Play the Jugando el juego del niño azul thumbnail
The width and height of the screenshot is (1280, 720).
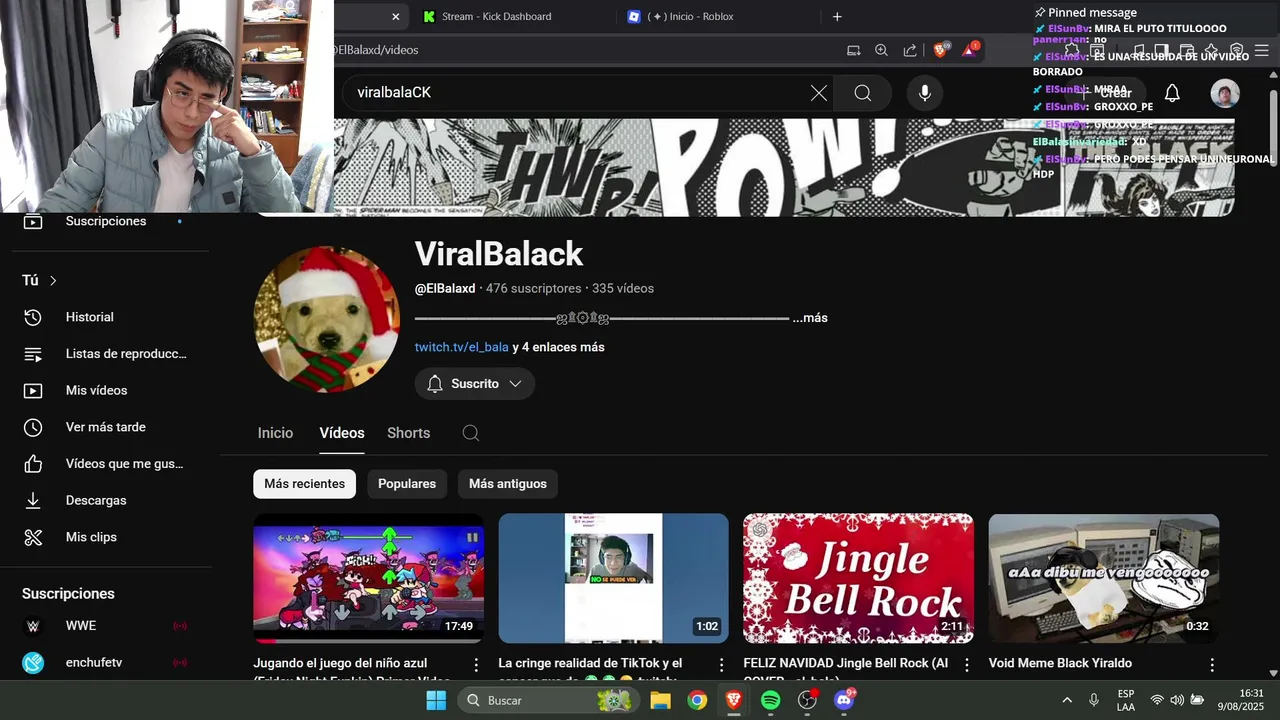click(x=368, y=578)
